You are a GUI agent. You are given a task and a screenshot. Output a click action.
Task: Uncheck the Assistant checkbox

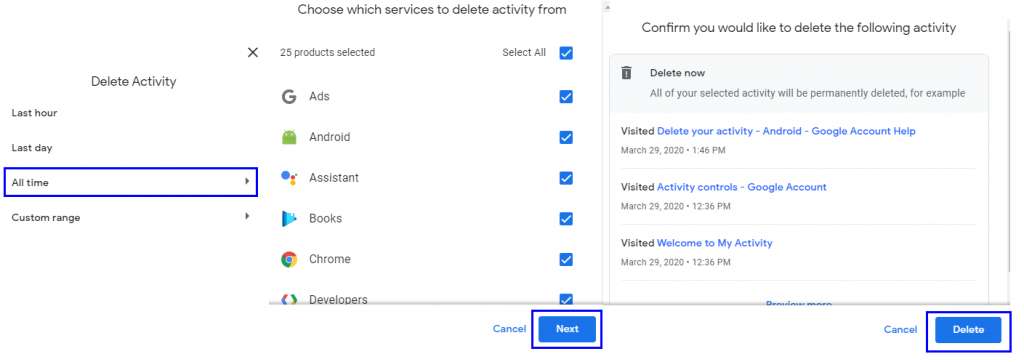click(x=566, y=178)
